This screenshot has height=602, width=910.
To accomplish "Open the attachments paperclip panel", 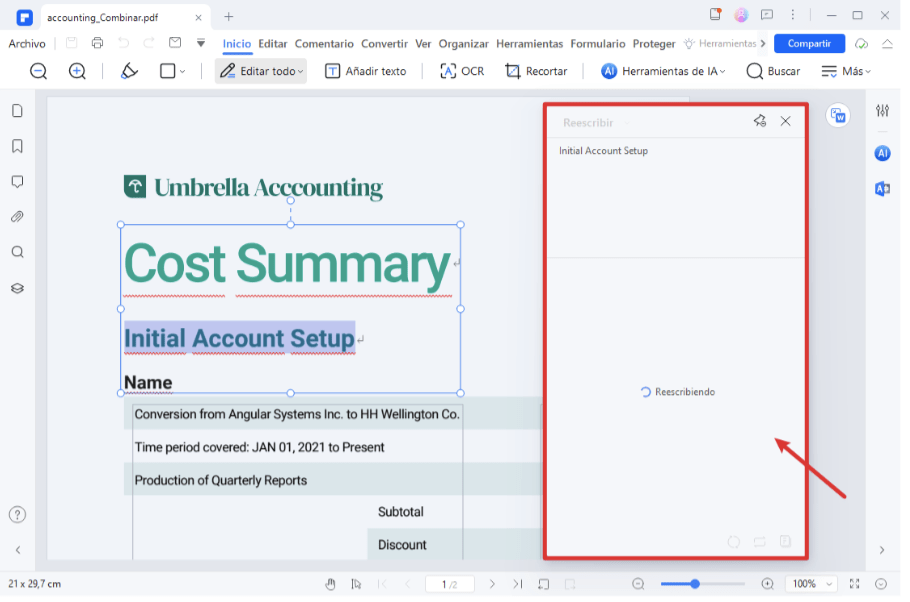I will coord(17,217).
